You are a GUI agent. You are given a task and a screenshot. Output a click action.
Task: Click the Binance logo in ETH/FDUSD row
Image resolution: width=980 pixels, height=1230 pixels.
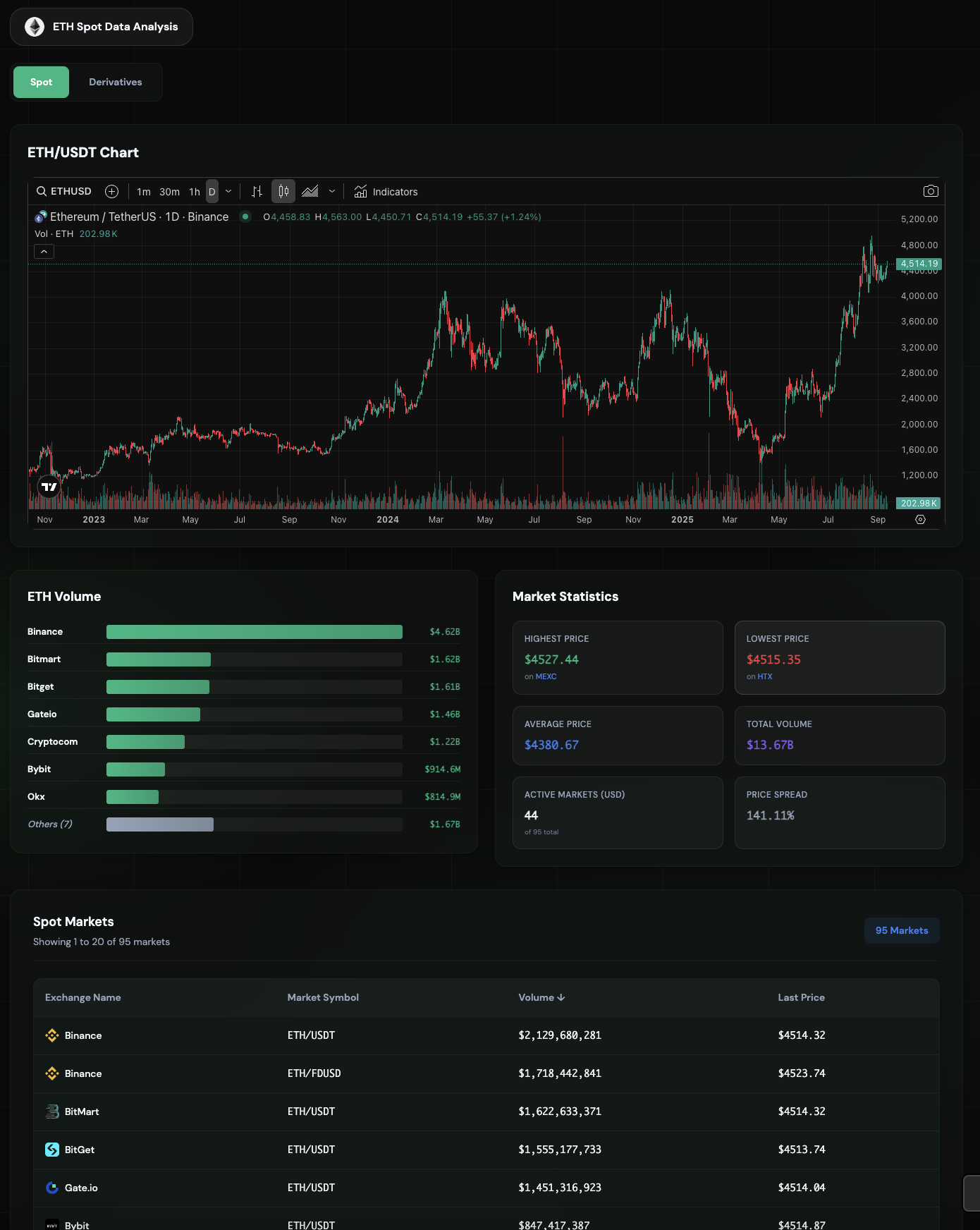52,1073
